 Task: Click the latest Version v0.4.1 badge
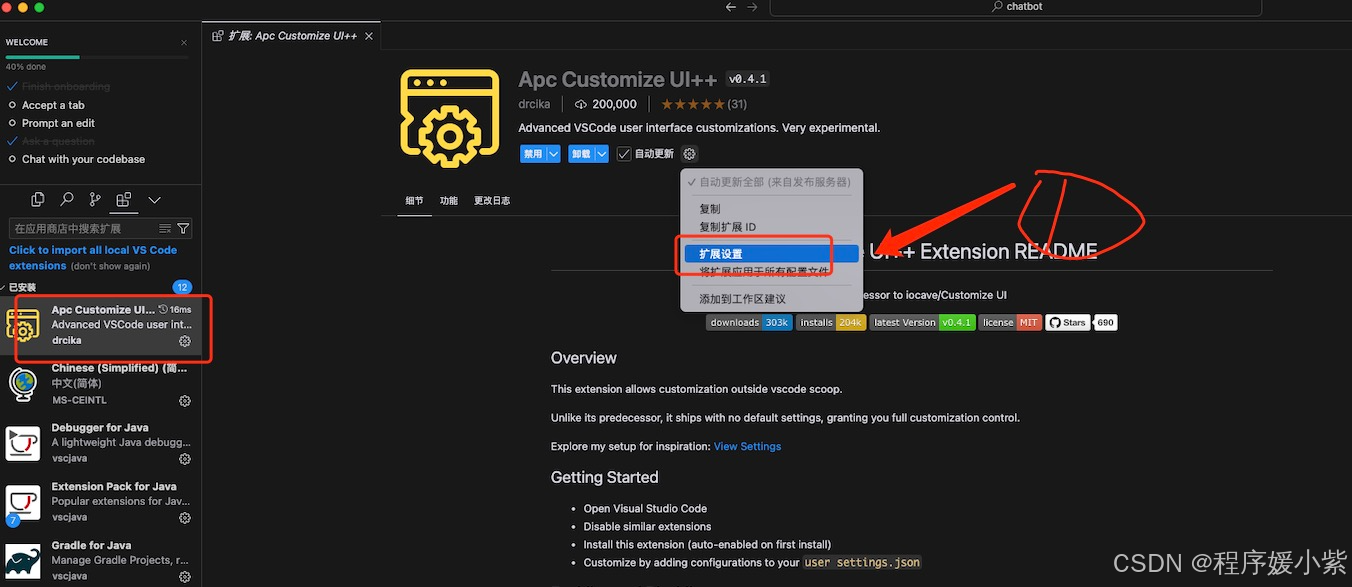pos(922,323)
